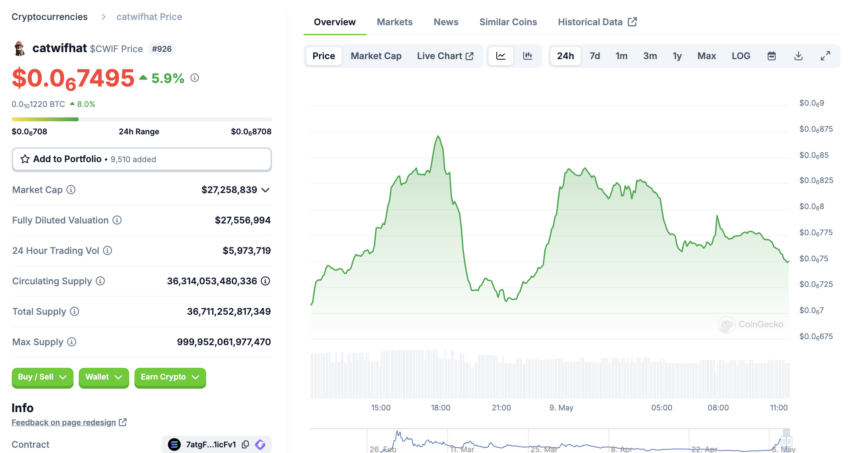This screenshot has width=850, height=453.
Task: Click the 7atgF...1icFv1 contract address
Action: coord(211,444)
